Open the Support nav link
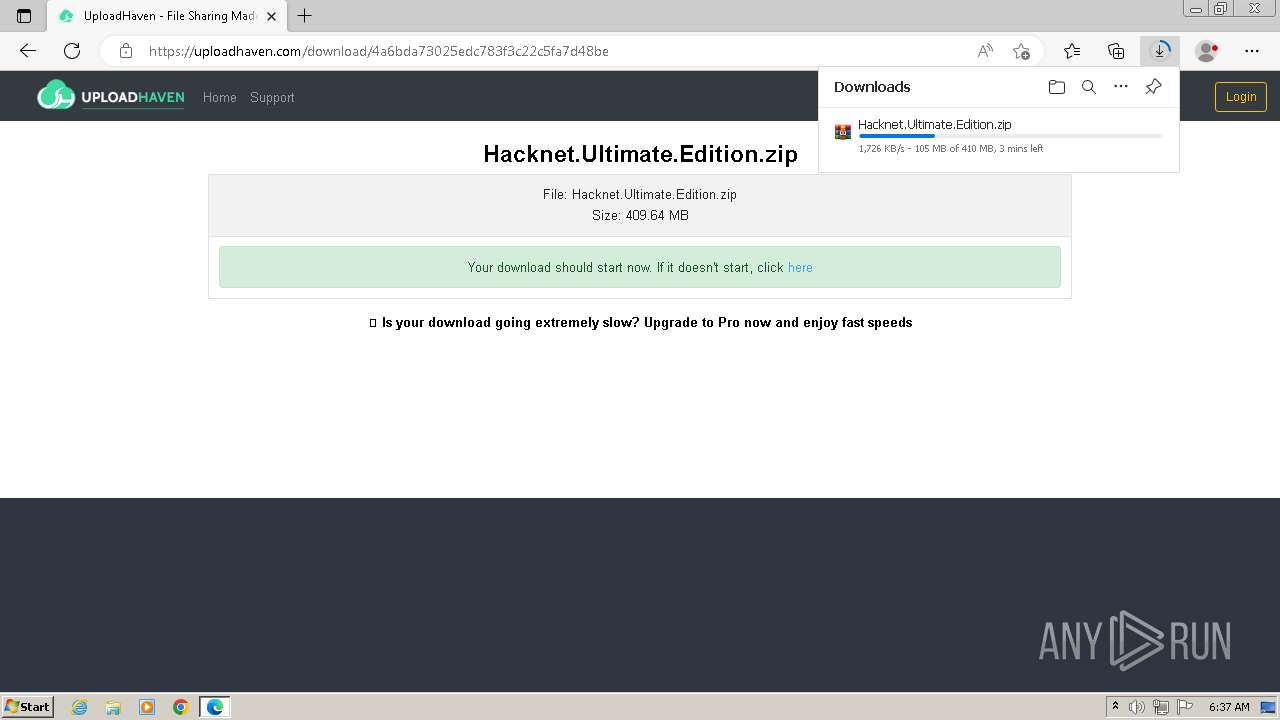 272,97
